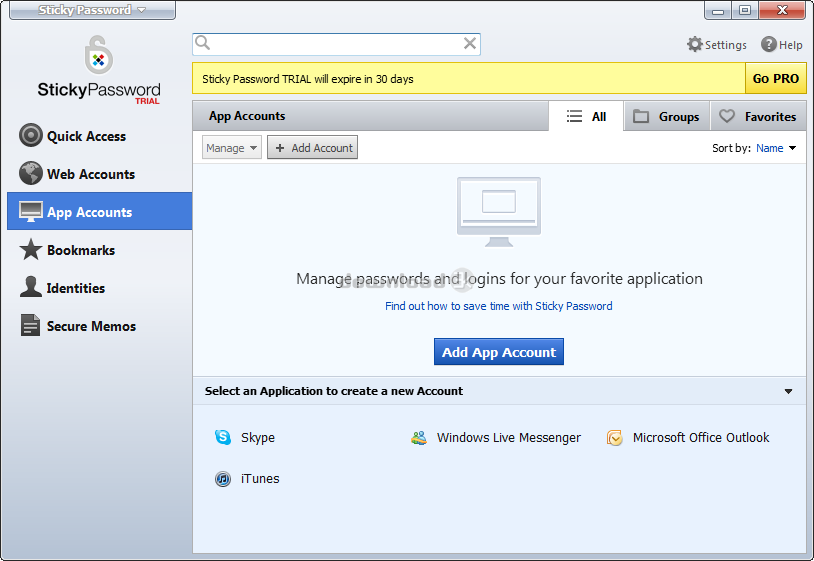Click 'Select an Application to create a new Account' header
The width and height of the screenshot is (814, 561).
pos(334,391)
